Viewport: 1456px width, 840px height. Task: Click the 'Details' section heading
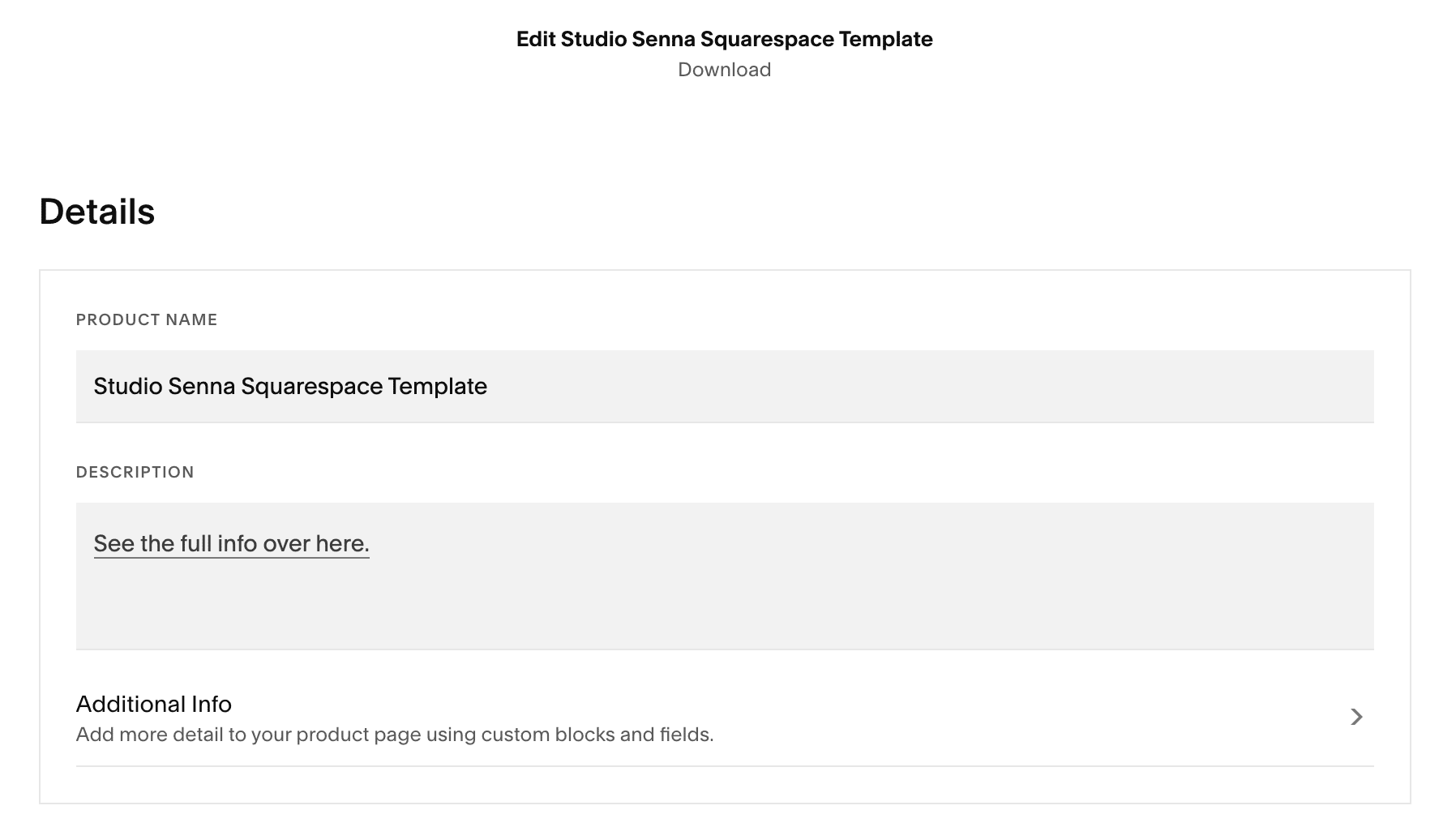pos(97,212)
